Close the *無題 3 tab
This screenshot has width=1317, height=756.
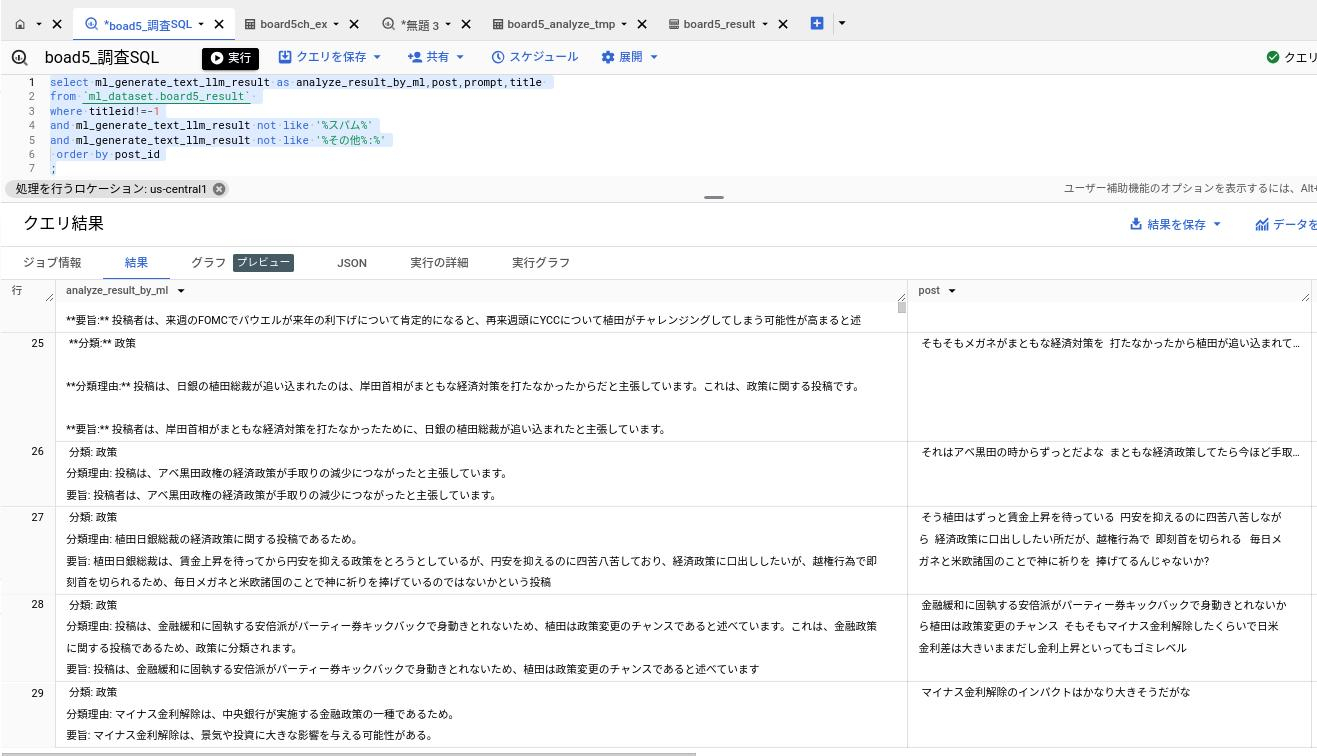click(x=465, y=24)
